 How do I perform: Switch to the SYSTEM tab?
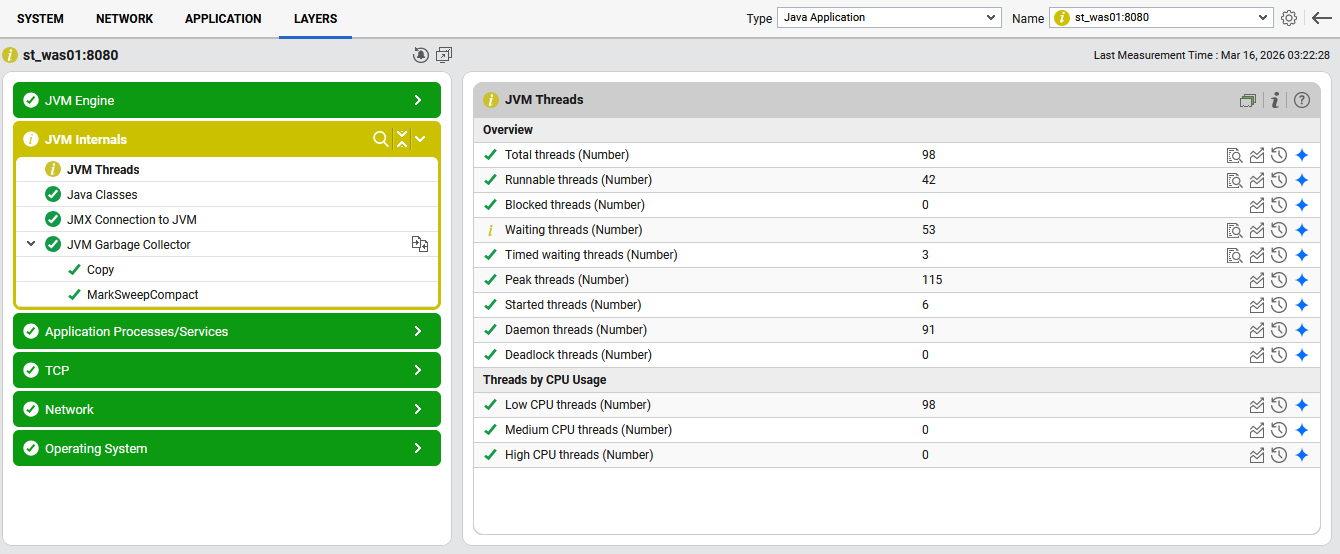(x=40, y=19)
